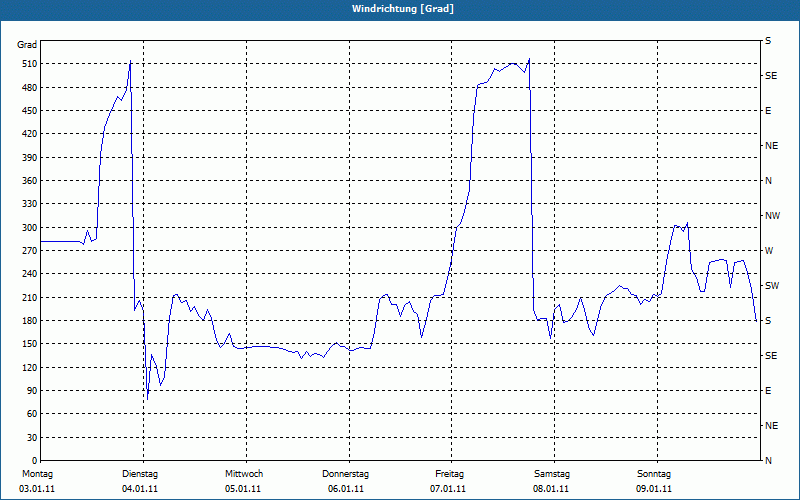Select the 450 value on the left axis

[x=29, y=111]
